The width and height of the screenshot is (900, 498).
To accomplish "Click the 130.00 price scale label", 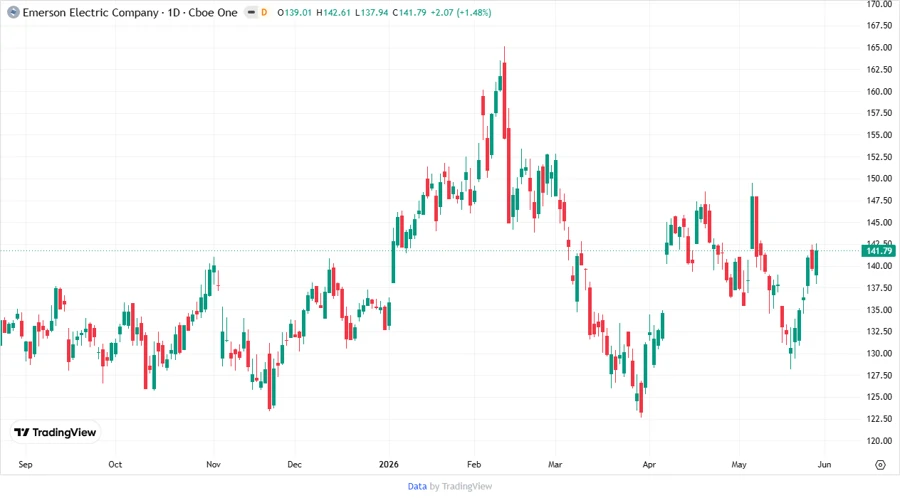I will [879, 353].
